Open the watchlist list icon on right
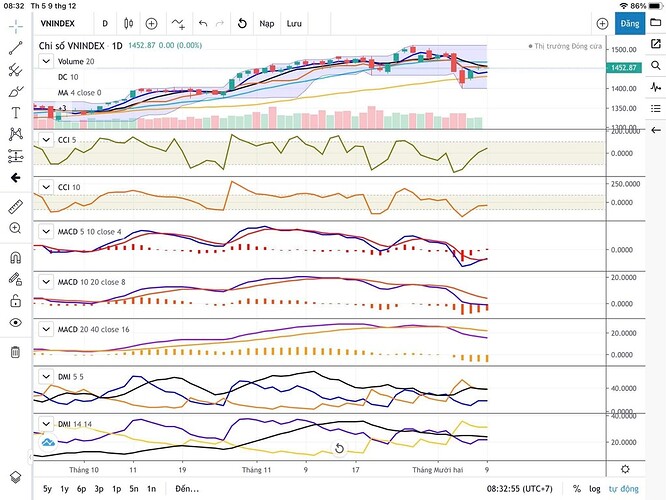666x500 pixels. tap(656, 108)
